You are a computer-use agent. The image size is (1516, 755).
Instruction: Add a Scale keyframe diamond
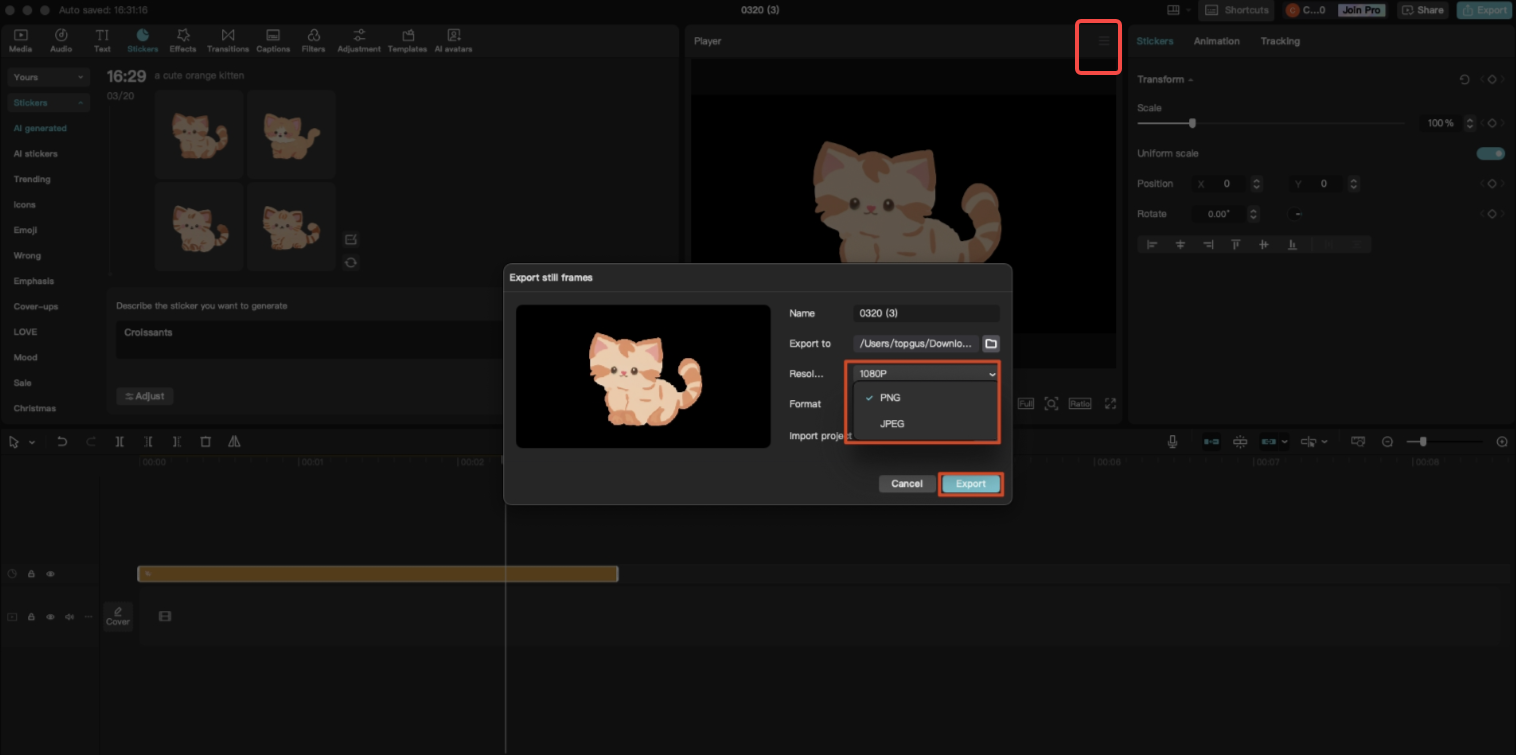point(1491,123)
